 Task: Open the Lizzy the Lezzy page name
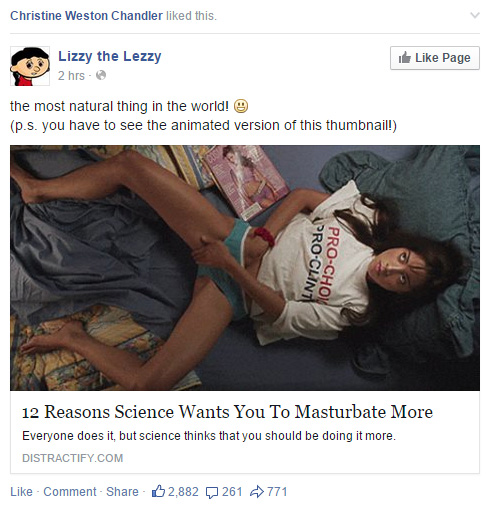tap(110, 56)
